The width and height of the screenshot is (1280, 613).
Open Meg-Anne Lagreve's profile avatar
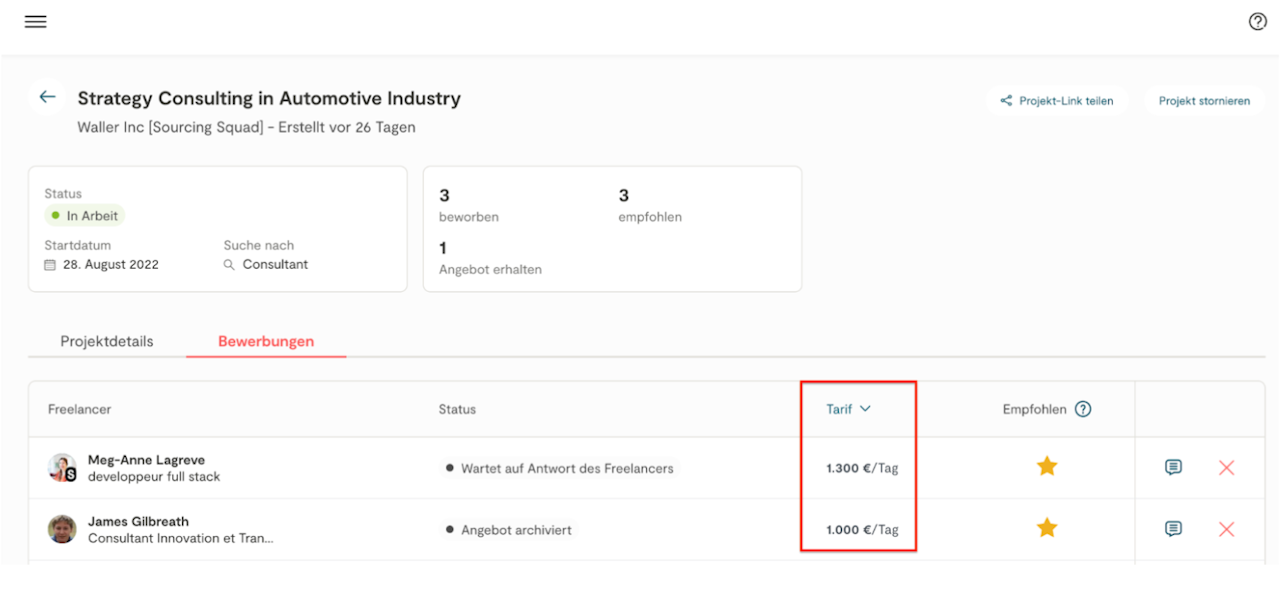coord(62,468)
